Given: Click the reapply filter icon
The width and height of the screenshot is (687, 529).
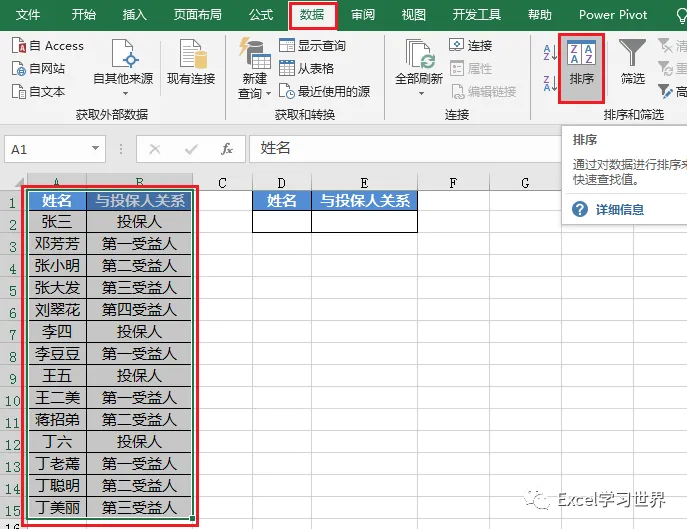Looking at the screenshot, I should point(665,68).
